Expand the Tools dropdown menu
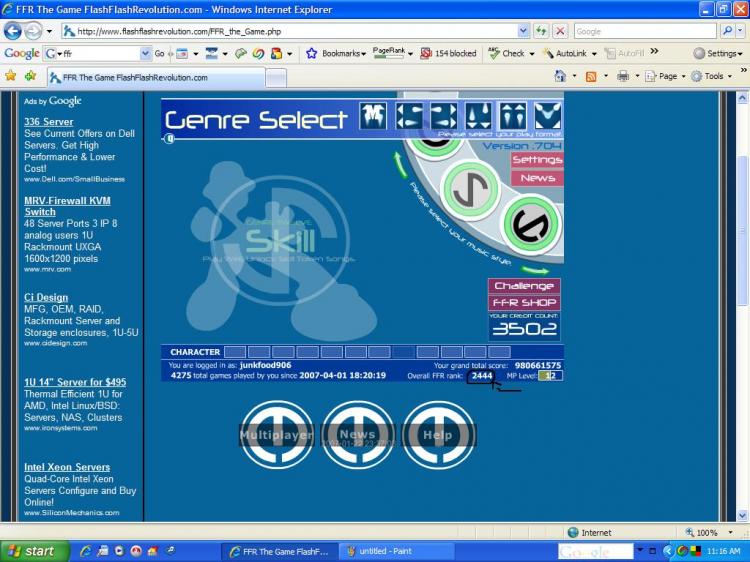Viewport: 750px width, 562px height. point(712,76)
